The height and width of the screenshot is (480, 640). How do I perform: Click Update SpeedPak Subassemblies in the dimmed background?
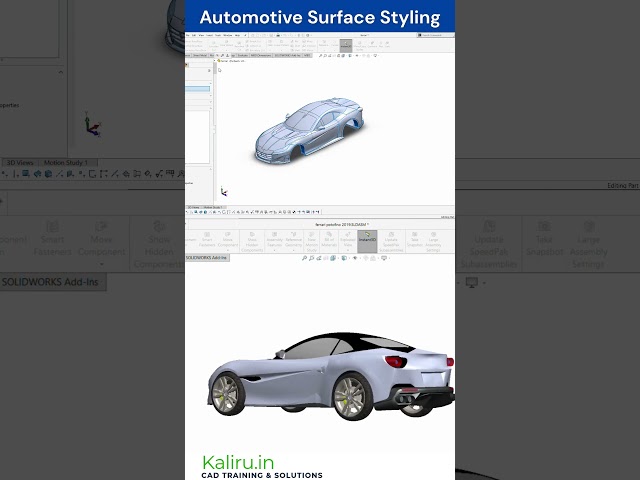(x=489, y=245)
